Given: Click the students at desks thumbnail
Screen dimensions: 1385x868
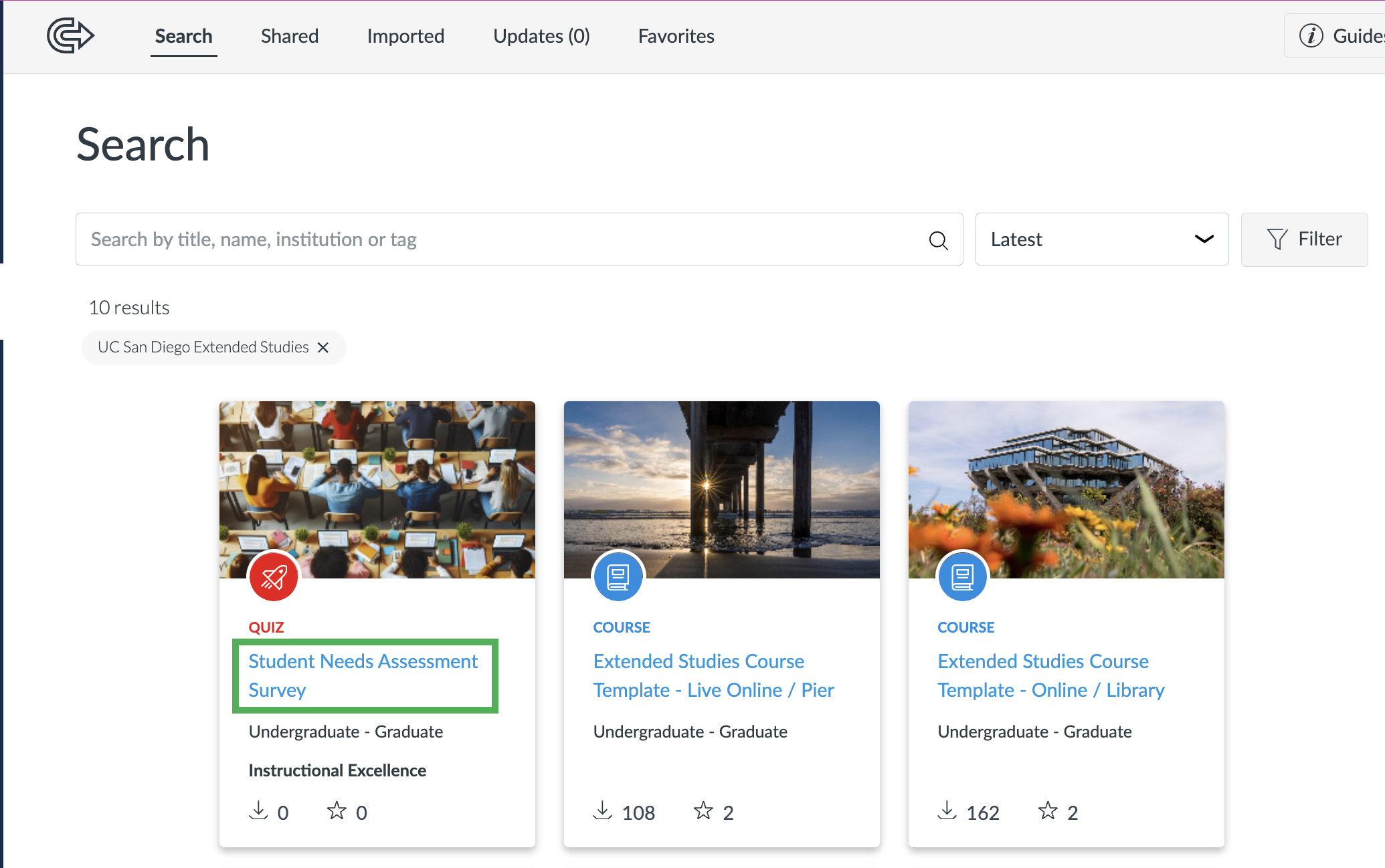Looking at the screenshot, I should 377,490.
